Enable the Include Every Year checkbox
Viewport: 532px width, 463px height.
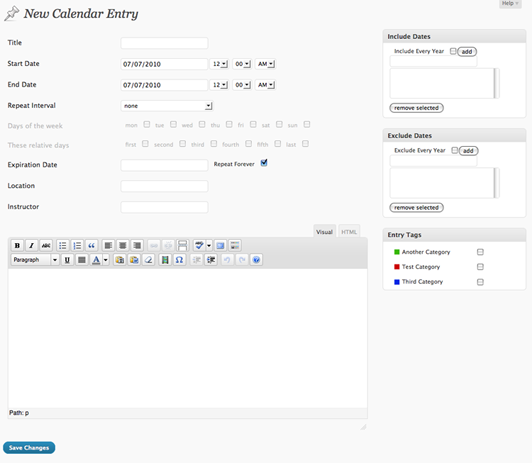click(x=453, y=51)
